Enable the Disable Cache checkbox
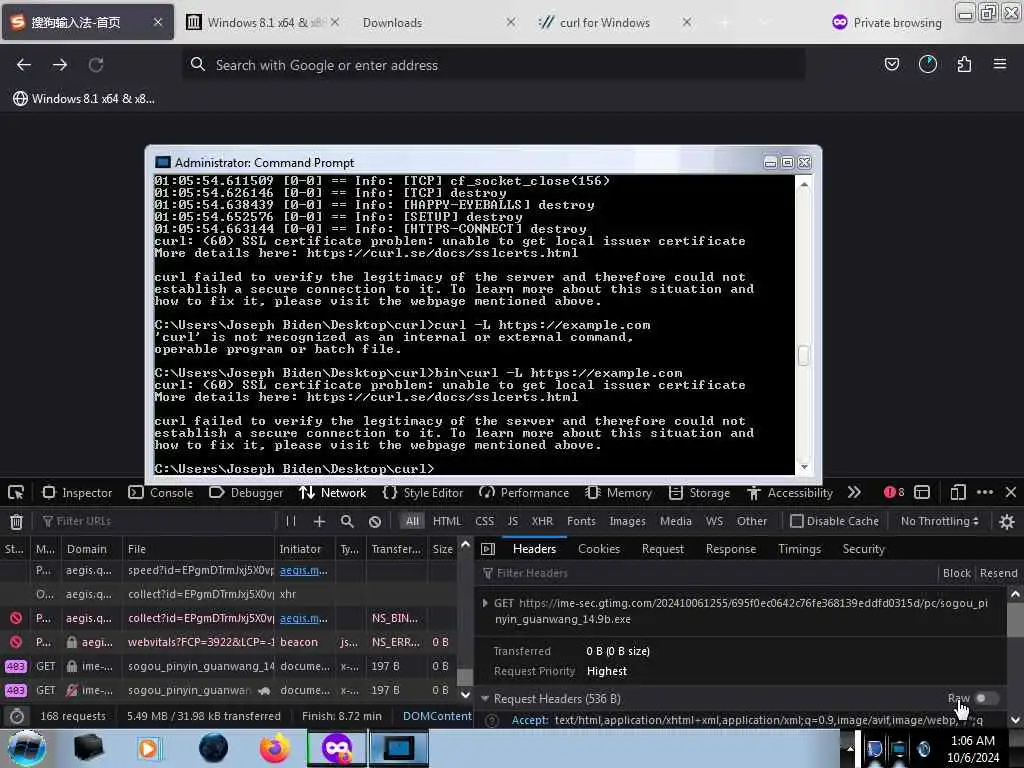Screen dimensions: 1024x768 [x=796, y=521]
